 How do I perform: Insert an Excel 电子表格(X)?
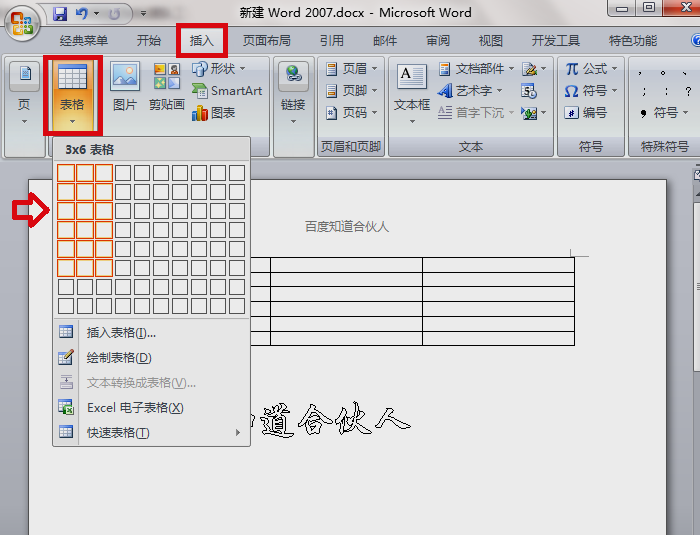[152, 407]
